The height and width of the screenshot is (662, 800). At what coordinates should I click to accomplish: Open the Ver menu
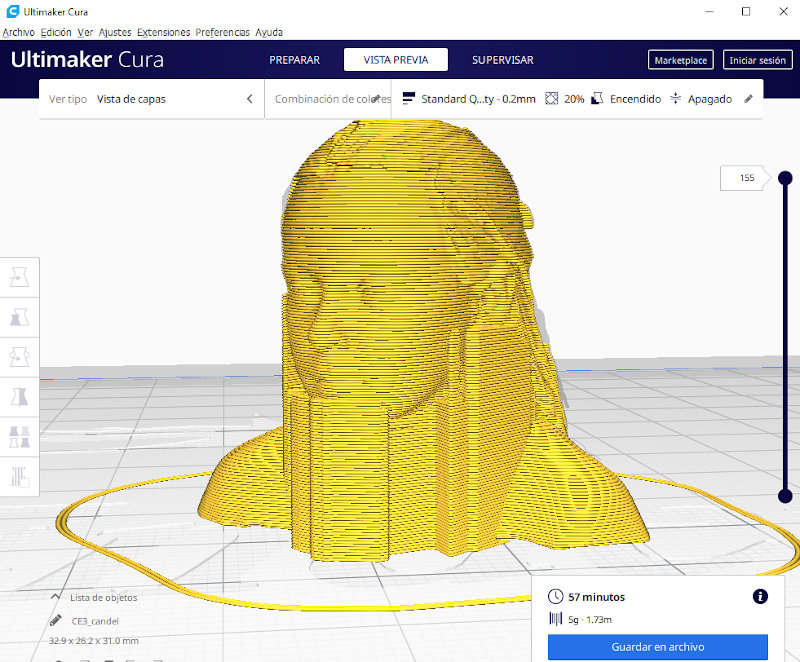pos(85,32)
